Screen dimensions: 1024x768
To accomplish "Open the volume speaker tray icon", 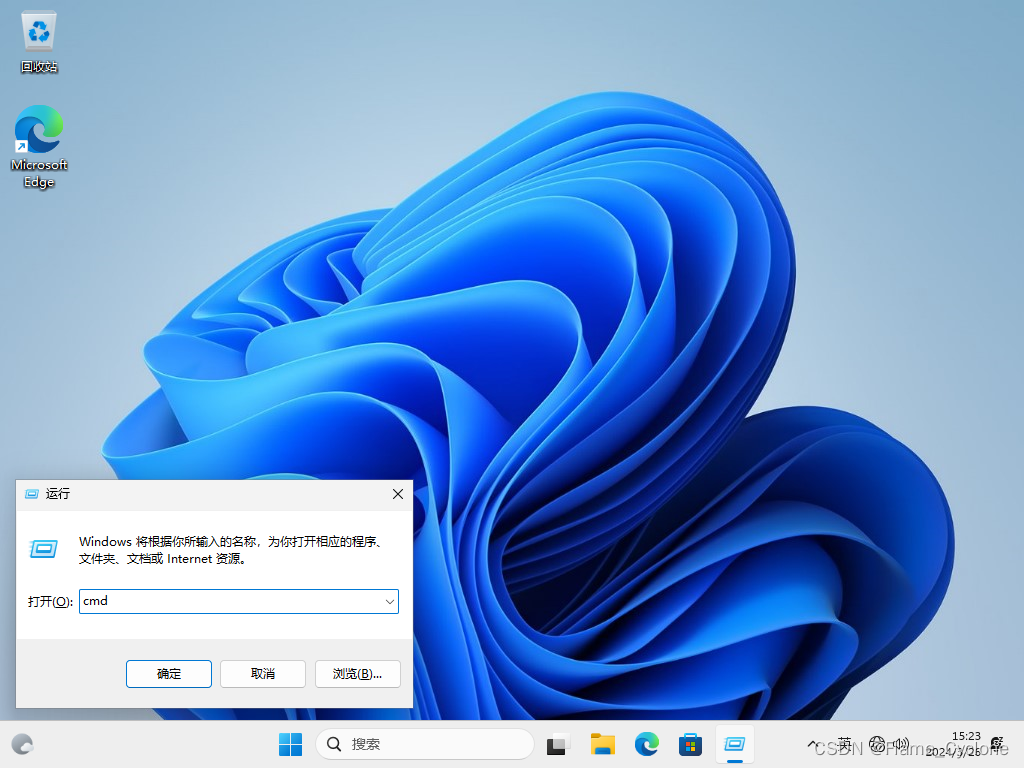I will pos(901,744).
